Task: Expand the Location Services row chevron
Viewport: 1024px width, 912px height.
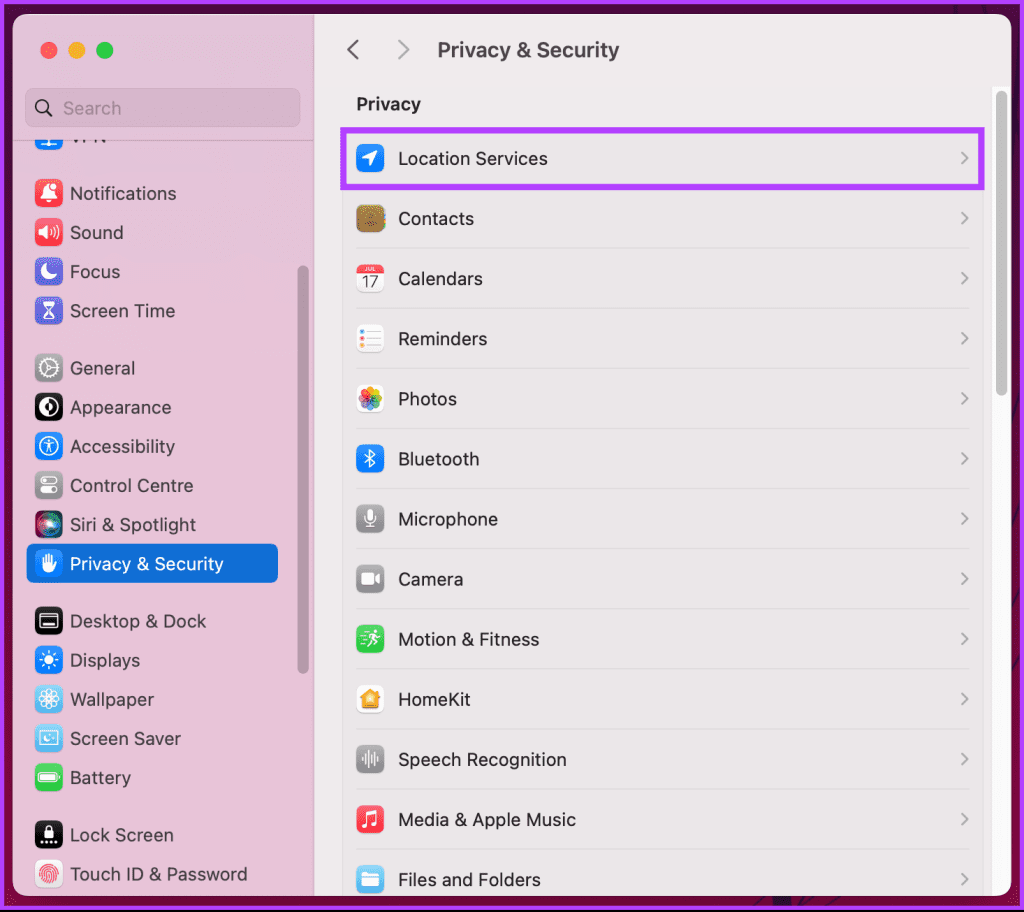Action: click(963, 158)
